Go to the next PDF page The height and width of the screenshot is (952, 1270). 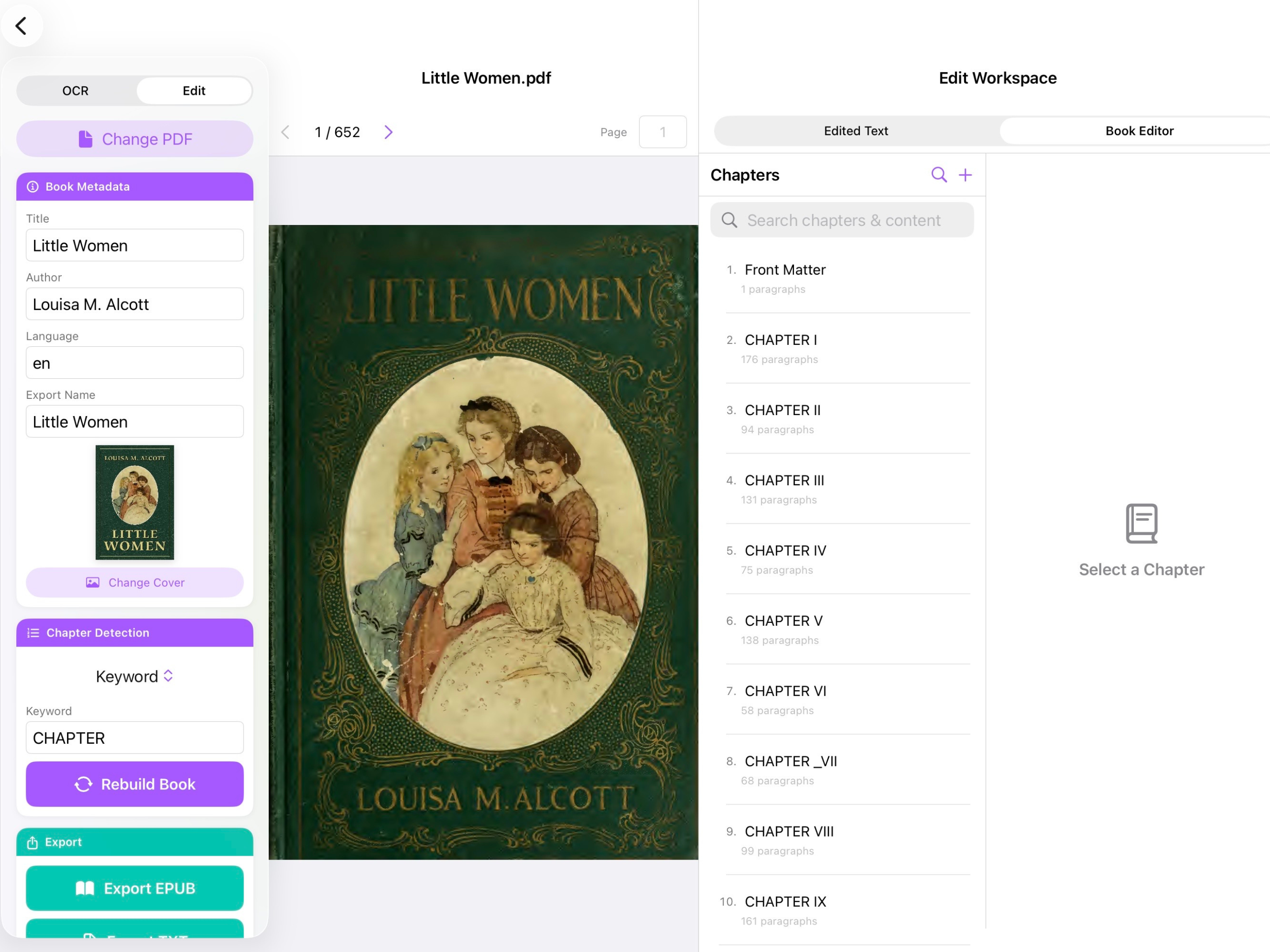[389, 132]
